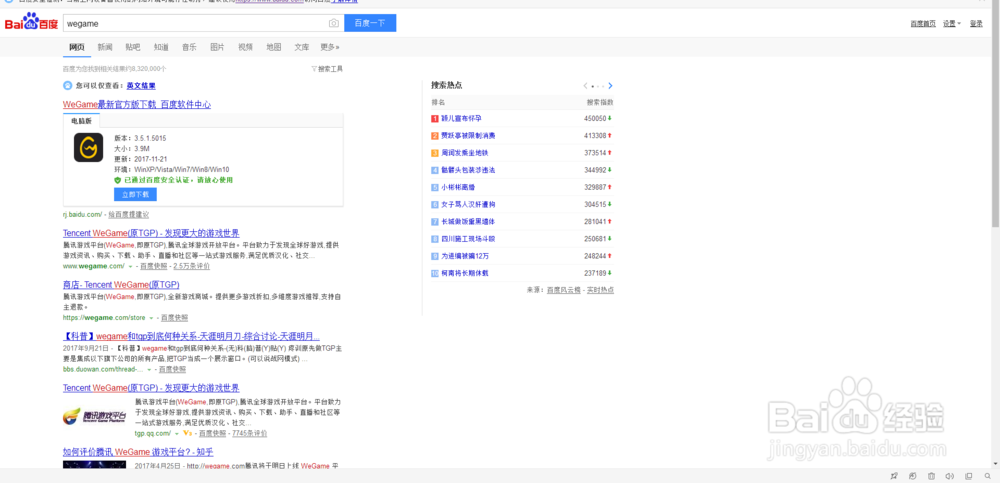This screenshot has width=1000, height=483.
Task: Click the 登录 login link
Action: click(x=976, y=24)
